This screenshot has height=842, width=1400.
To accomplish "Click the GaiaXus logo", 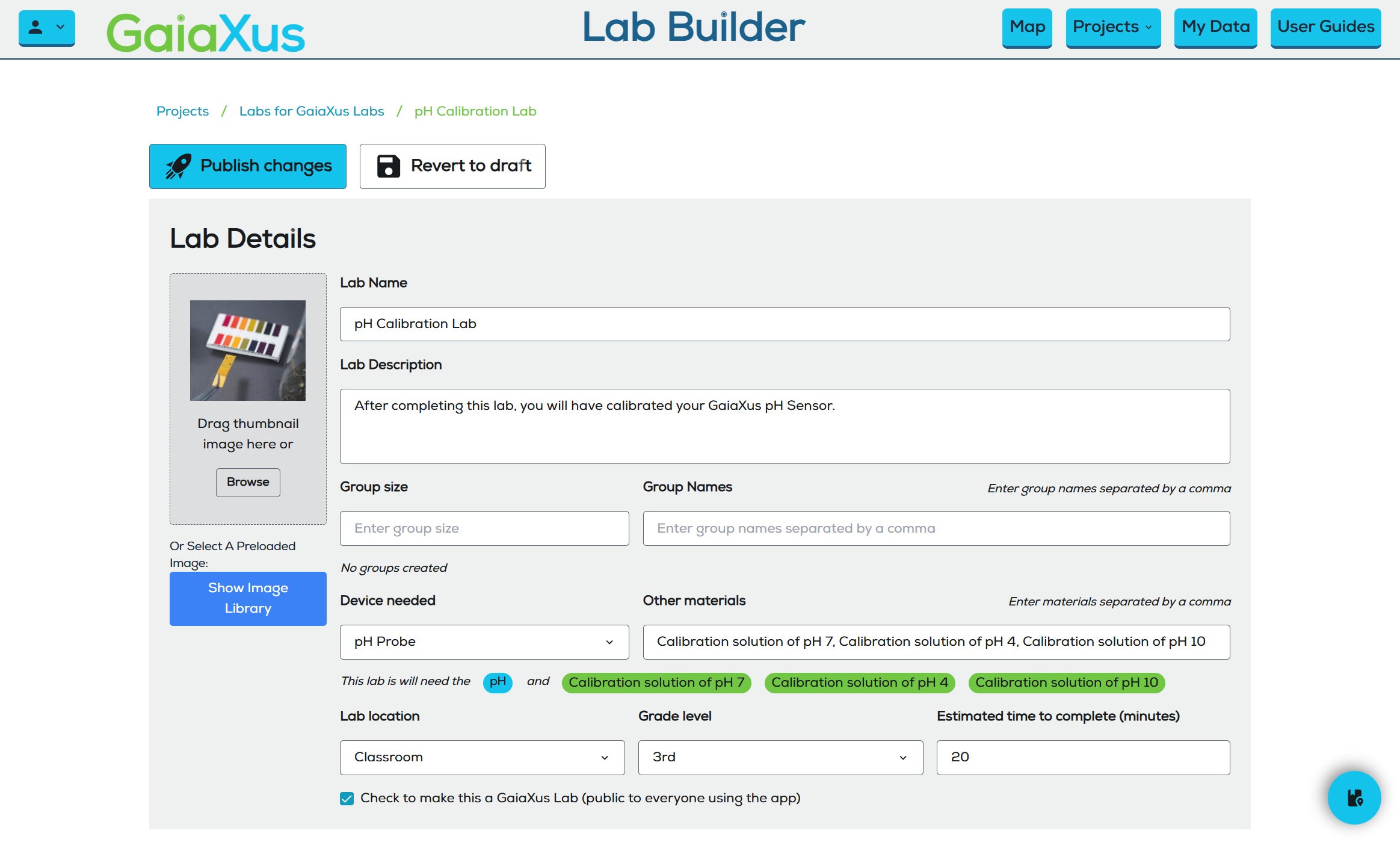I will coord(206,33).
